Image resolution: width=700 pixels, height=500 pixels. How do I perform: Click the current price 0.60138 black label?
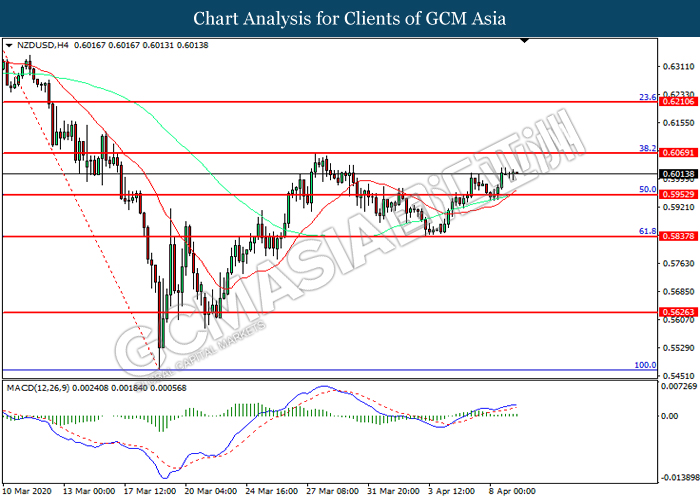click(x=678, y=174)
